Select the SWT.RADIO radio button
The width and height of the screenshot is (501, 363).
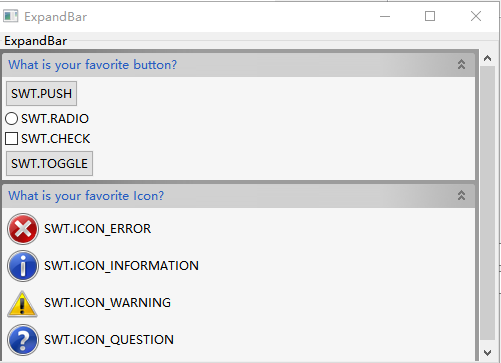12,119
